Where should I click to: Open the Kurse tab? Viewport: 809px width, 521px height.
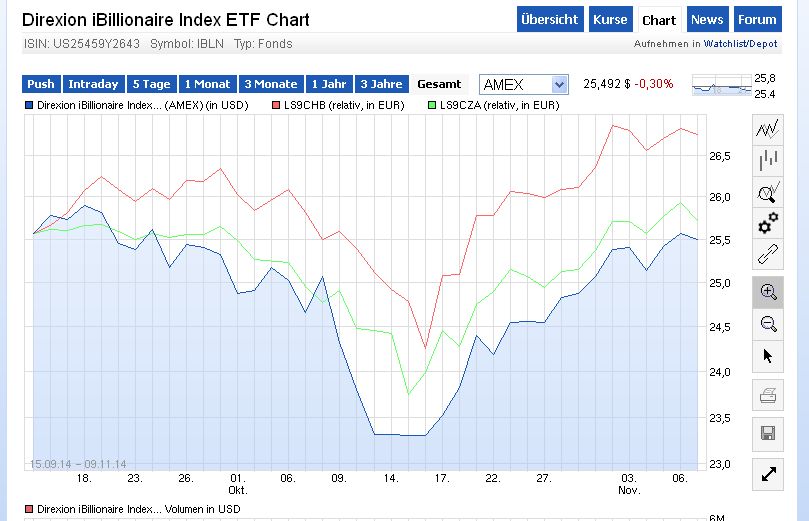(x=610, y=20)
